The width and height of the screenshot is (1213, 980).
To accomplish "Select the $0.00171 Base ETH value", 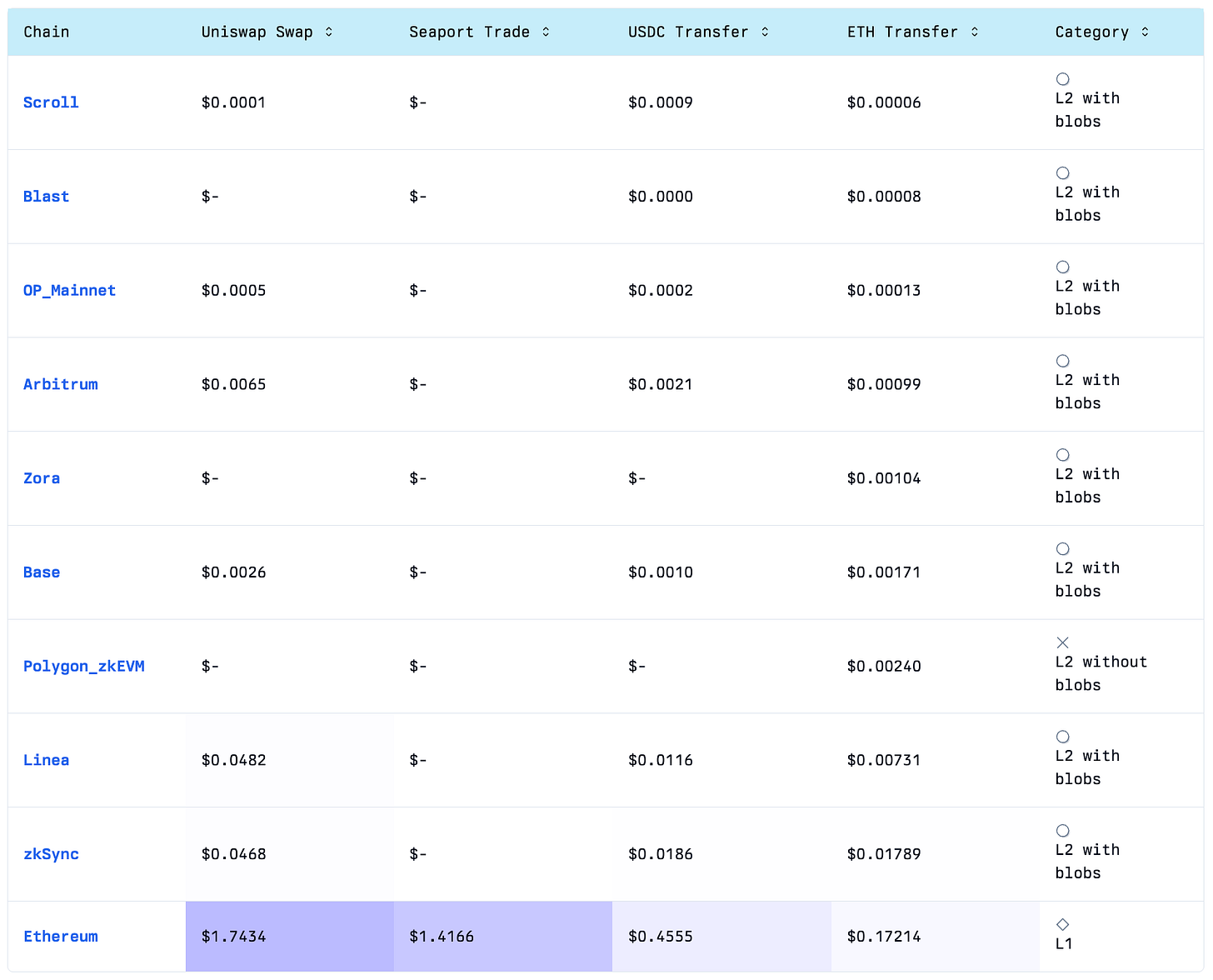I will [884, 572].
